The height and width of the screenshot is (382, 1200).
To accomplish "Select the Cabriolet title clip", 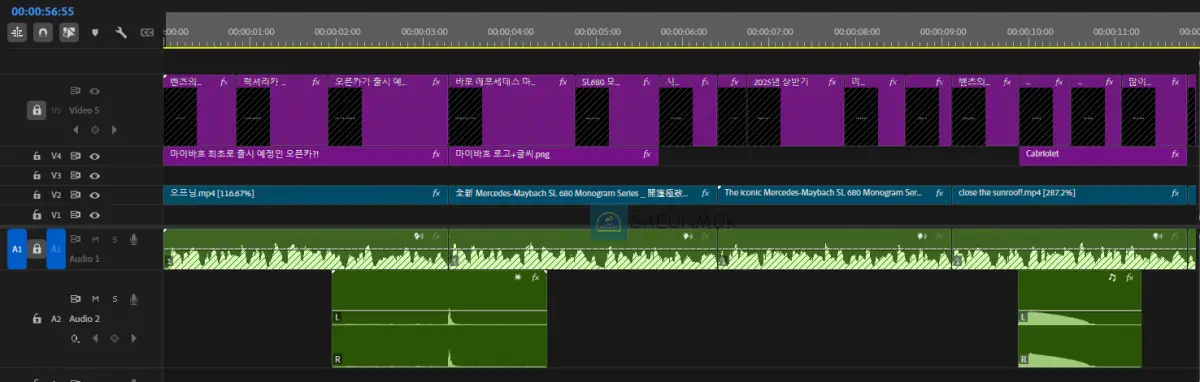I will click(1102, 156).
